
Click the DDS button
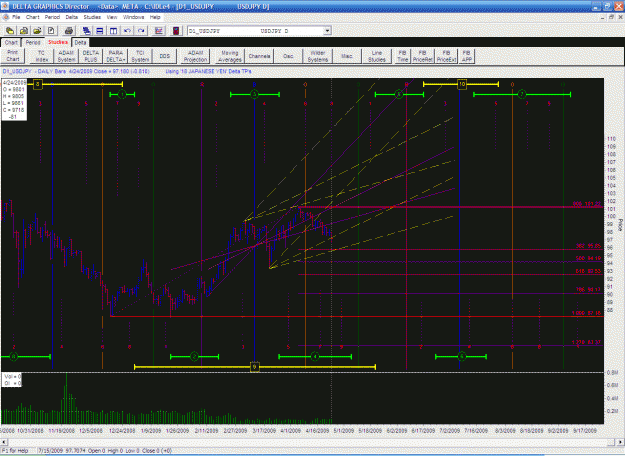tap(165, 56)
